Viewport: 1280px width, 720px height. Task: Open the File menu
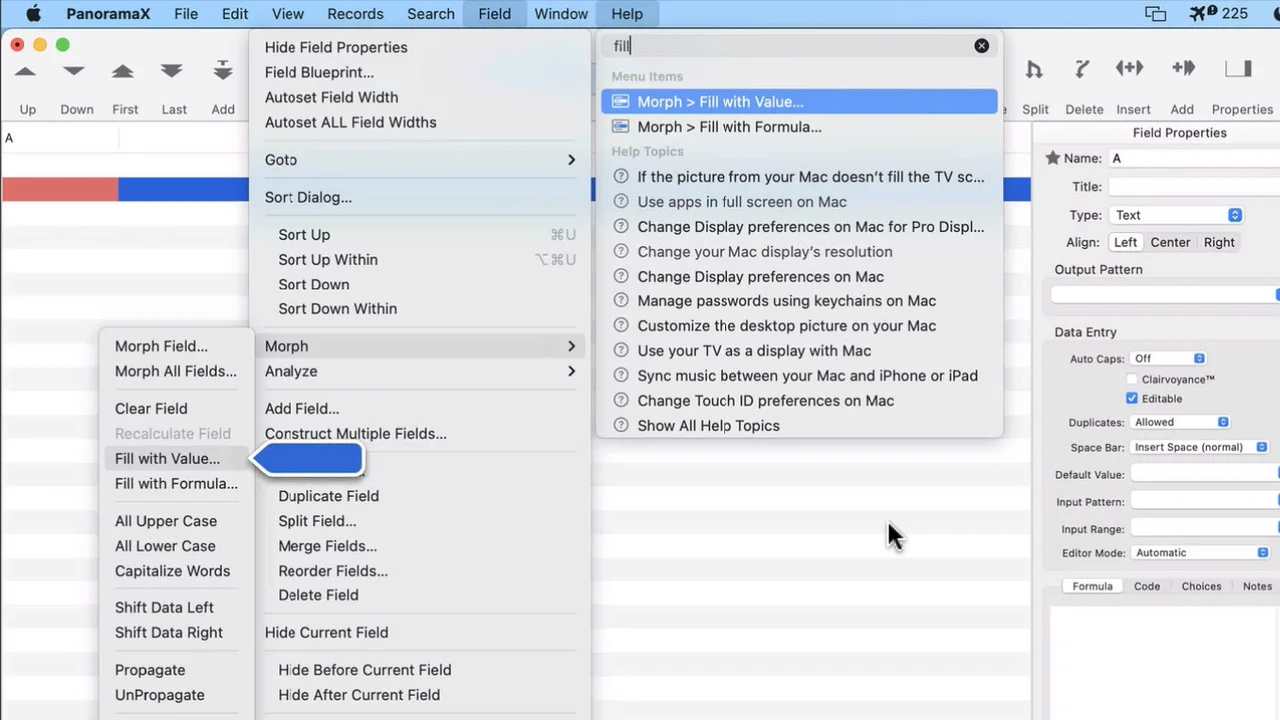click(186, 14)
